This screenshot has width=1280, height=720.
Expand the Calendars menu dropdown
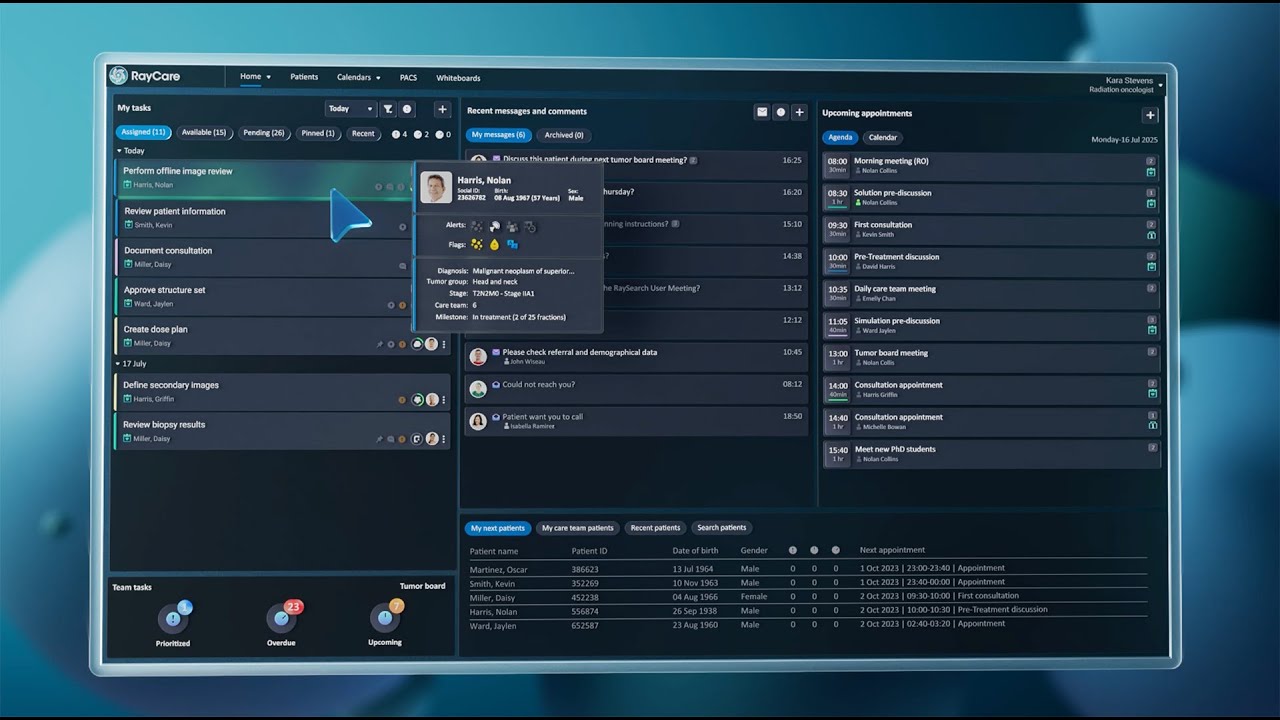tap(358, 77)
